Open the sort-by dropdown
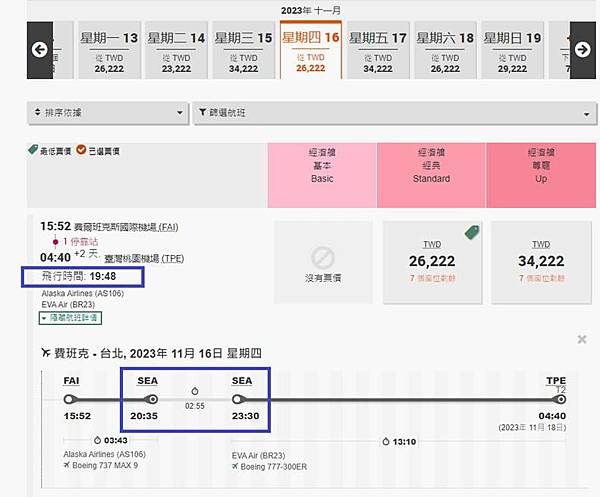This screenshot has width=600, height=497. coord(108,113)
